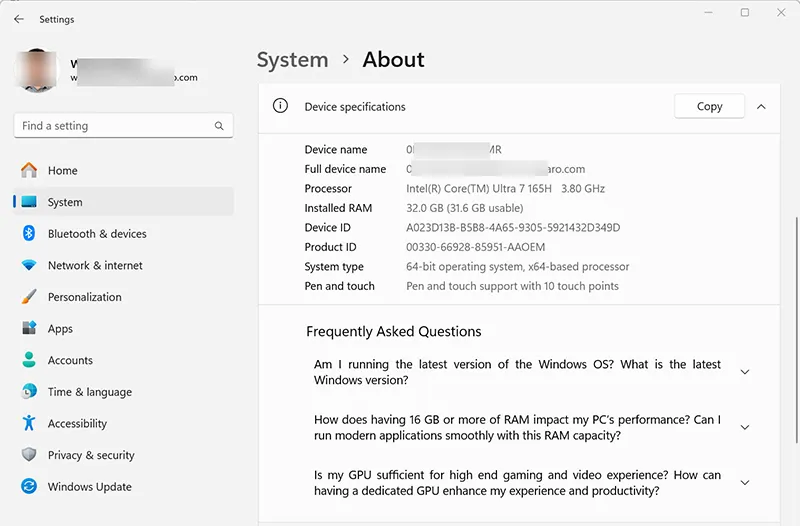Click the Processor value Intel Core Ultra 7
Viewport: 800px width, 526px height.
pos(505,189)
